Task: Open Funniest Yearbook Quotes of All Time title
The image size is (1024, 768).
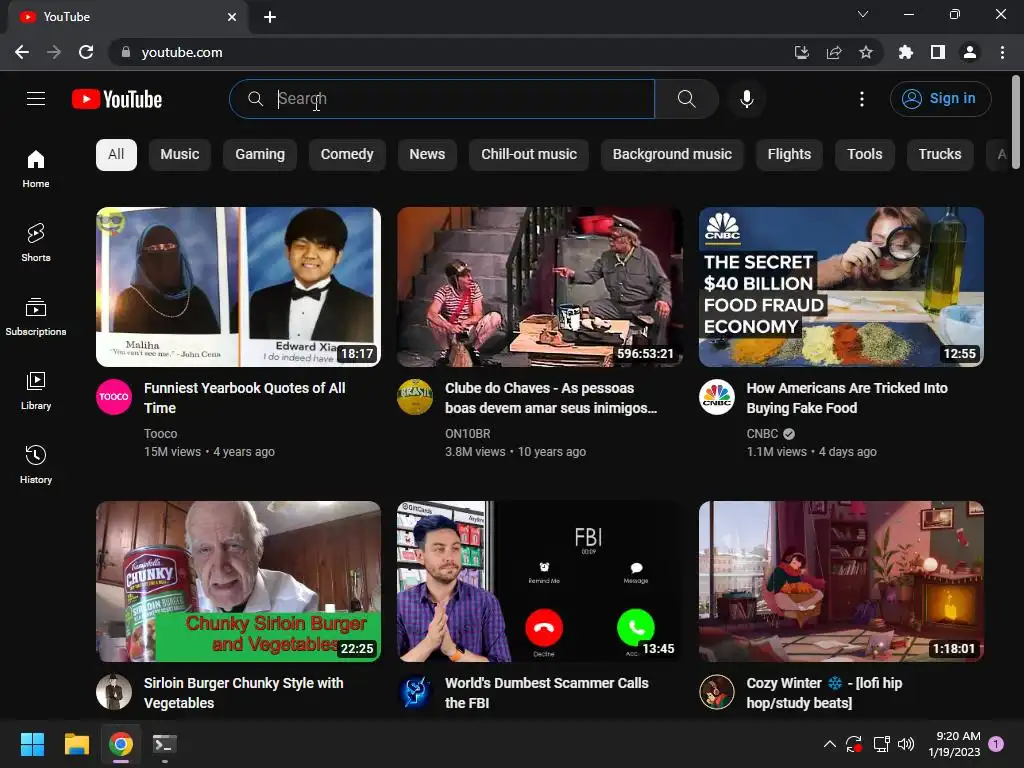Action: coord(245,398)
